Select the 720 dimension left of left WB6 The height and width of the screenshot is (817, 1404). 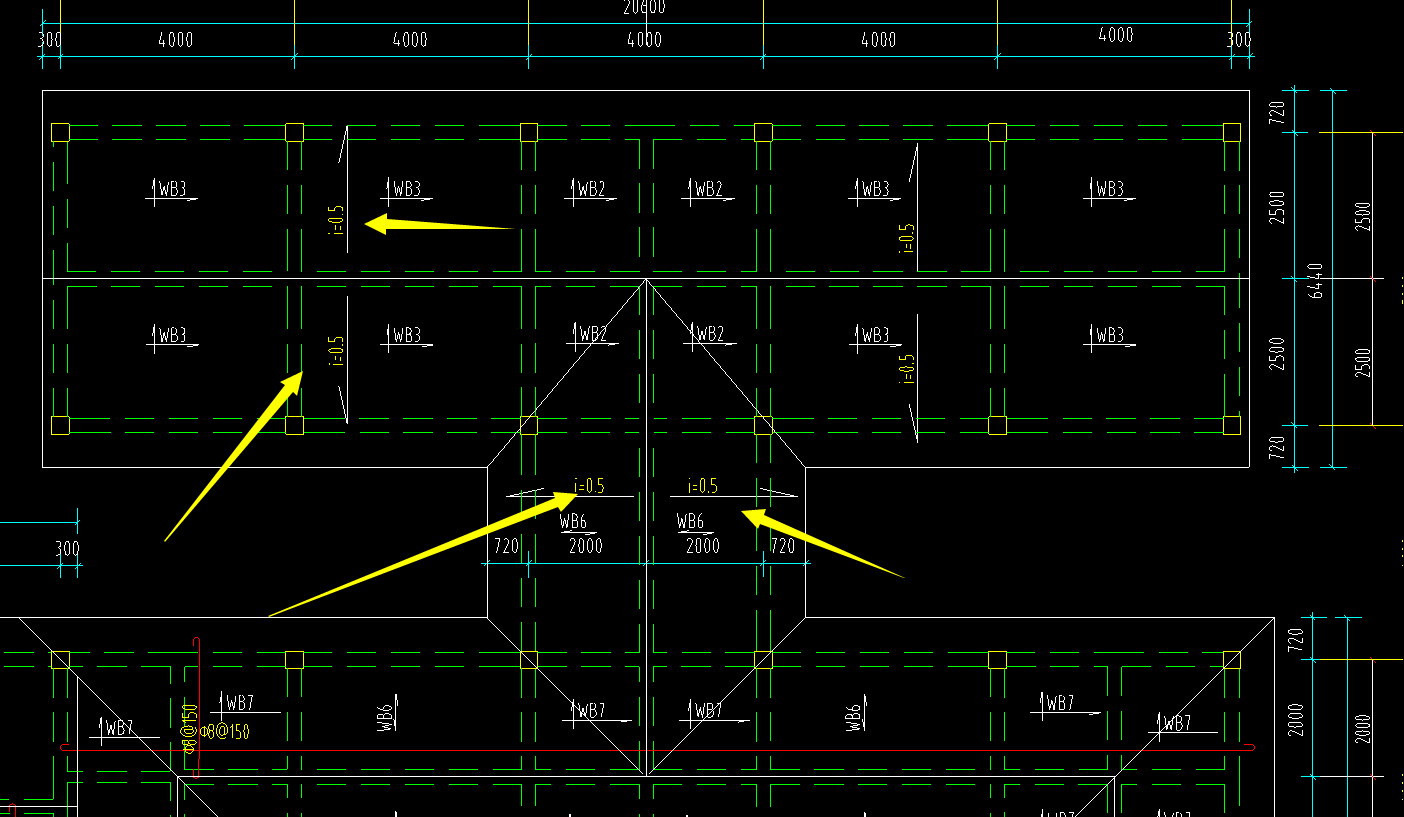click(x=507, y=546)
